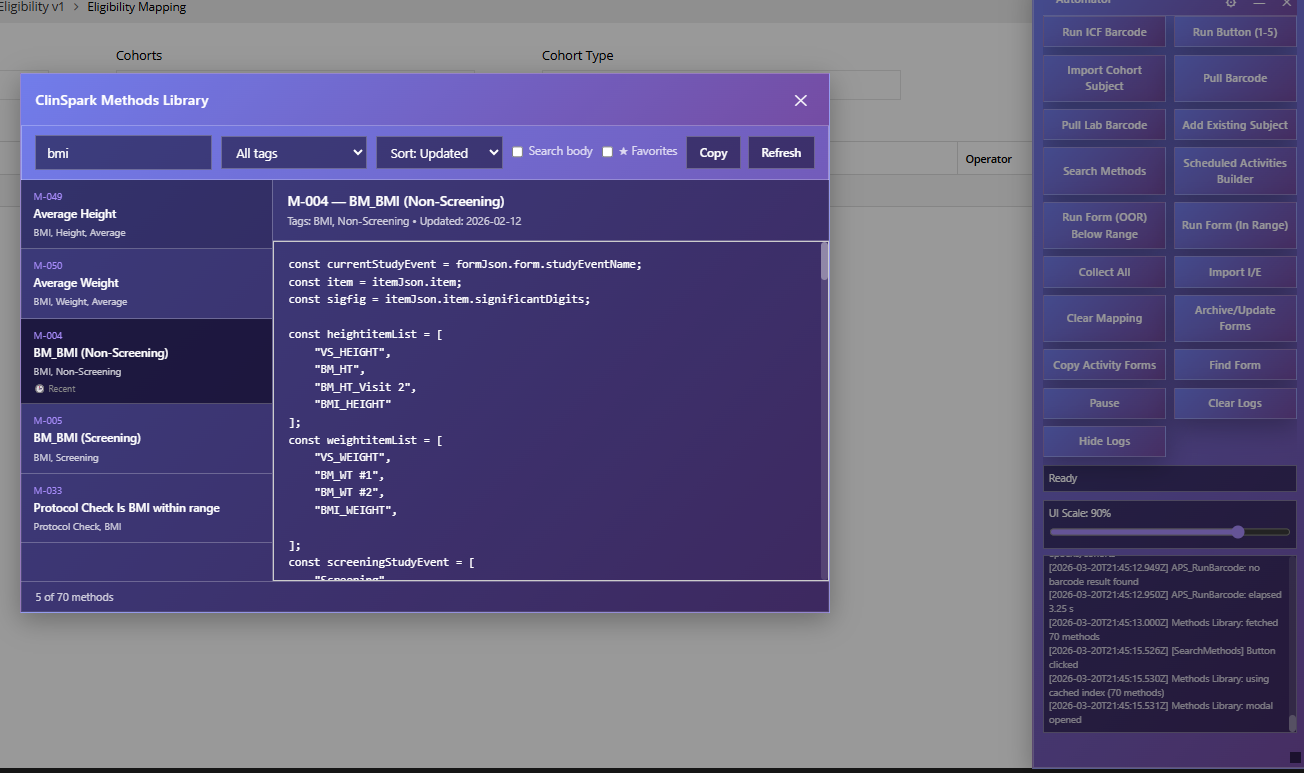Open Search Methods in Automator

(x=1104, y=171)
